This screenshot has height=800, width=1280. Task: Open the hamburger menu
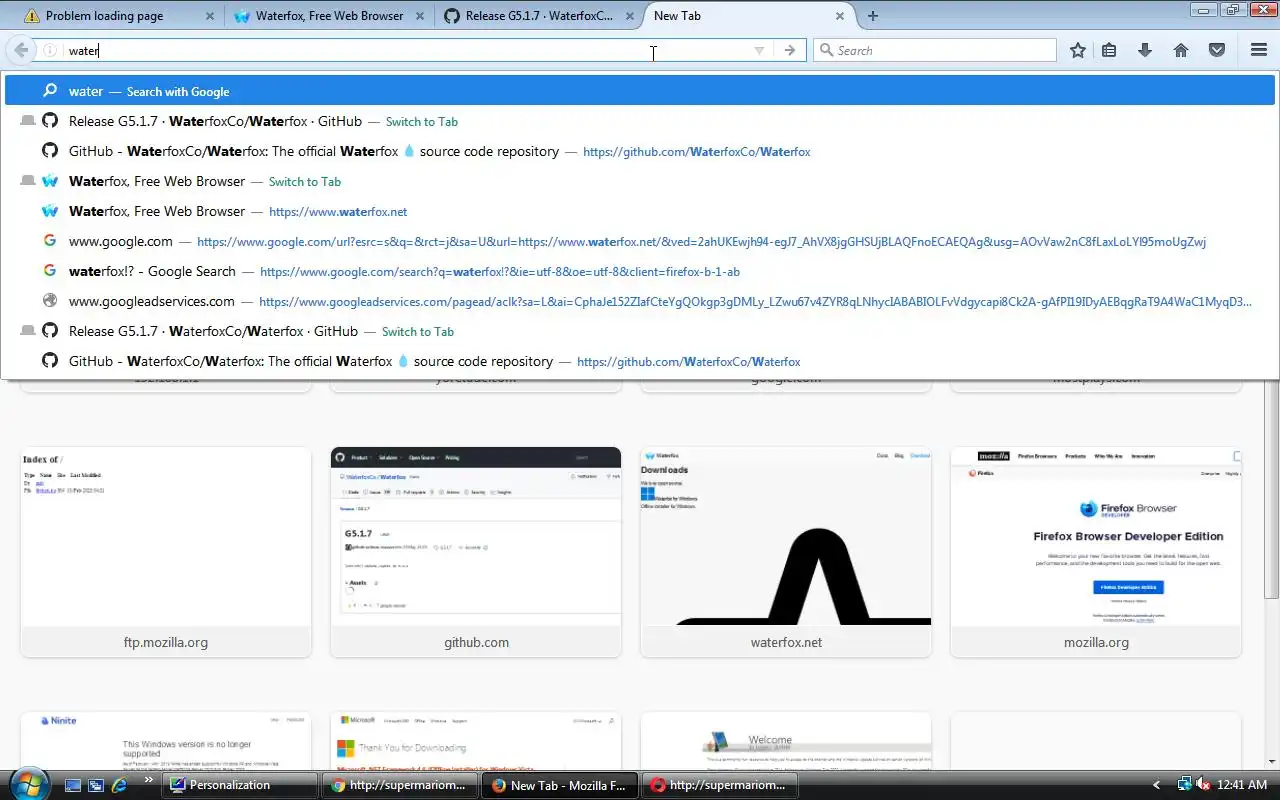tap(1259, 50)
